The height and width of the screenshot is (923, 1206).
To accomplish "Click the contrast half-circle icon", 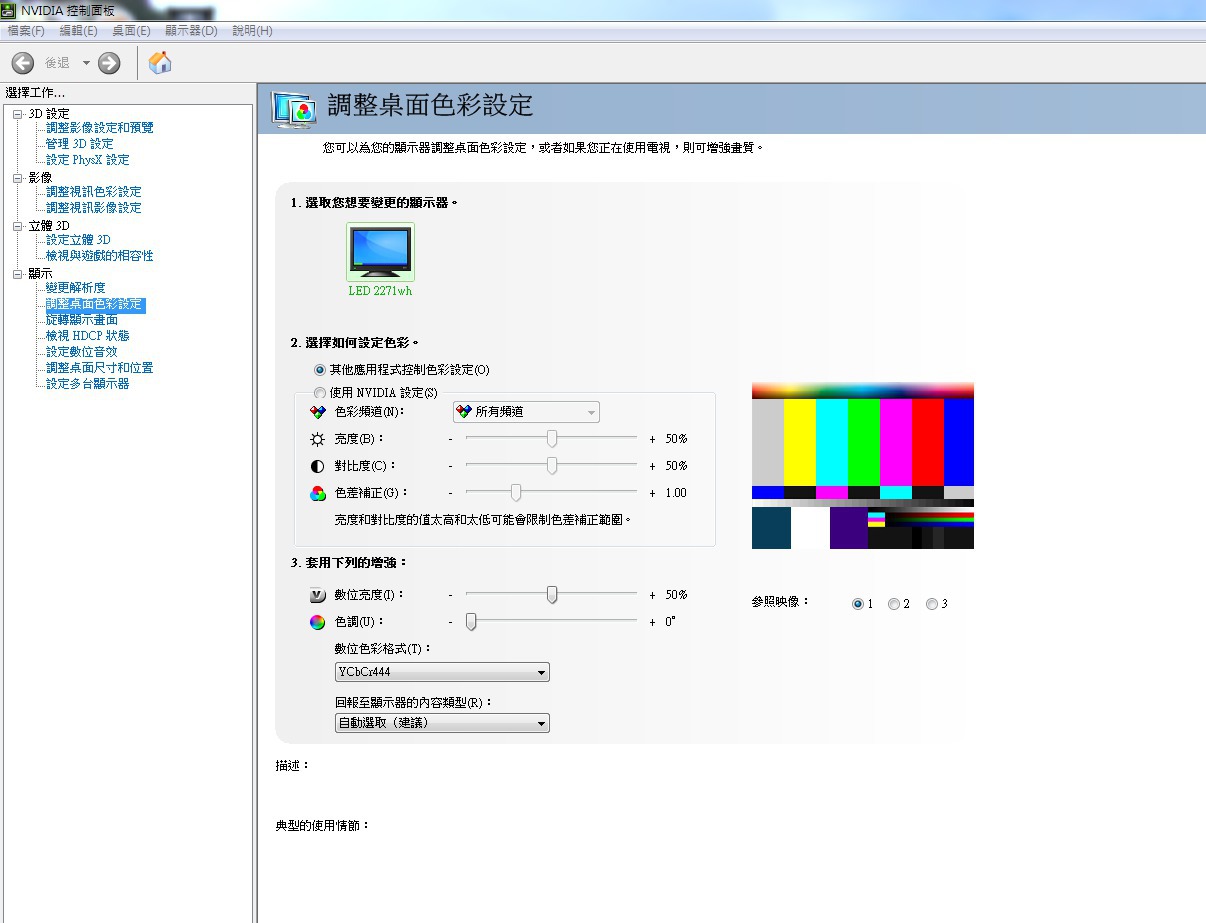I will tap(317, 466).
